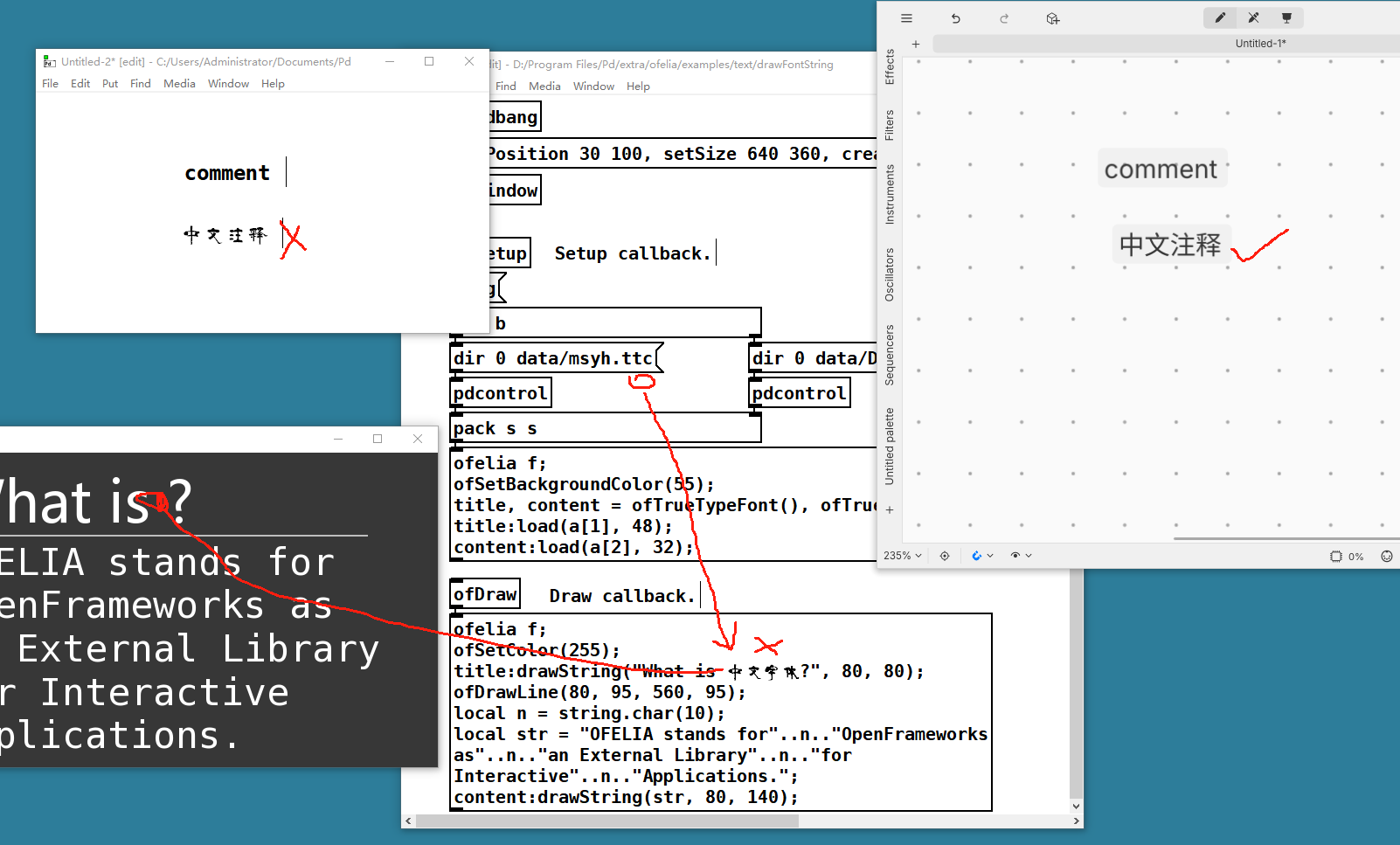Image resolution: width=1400 pixels, height=845 pixels.
Task: Add a new palette with plus icon
Action: click(890, 510)
